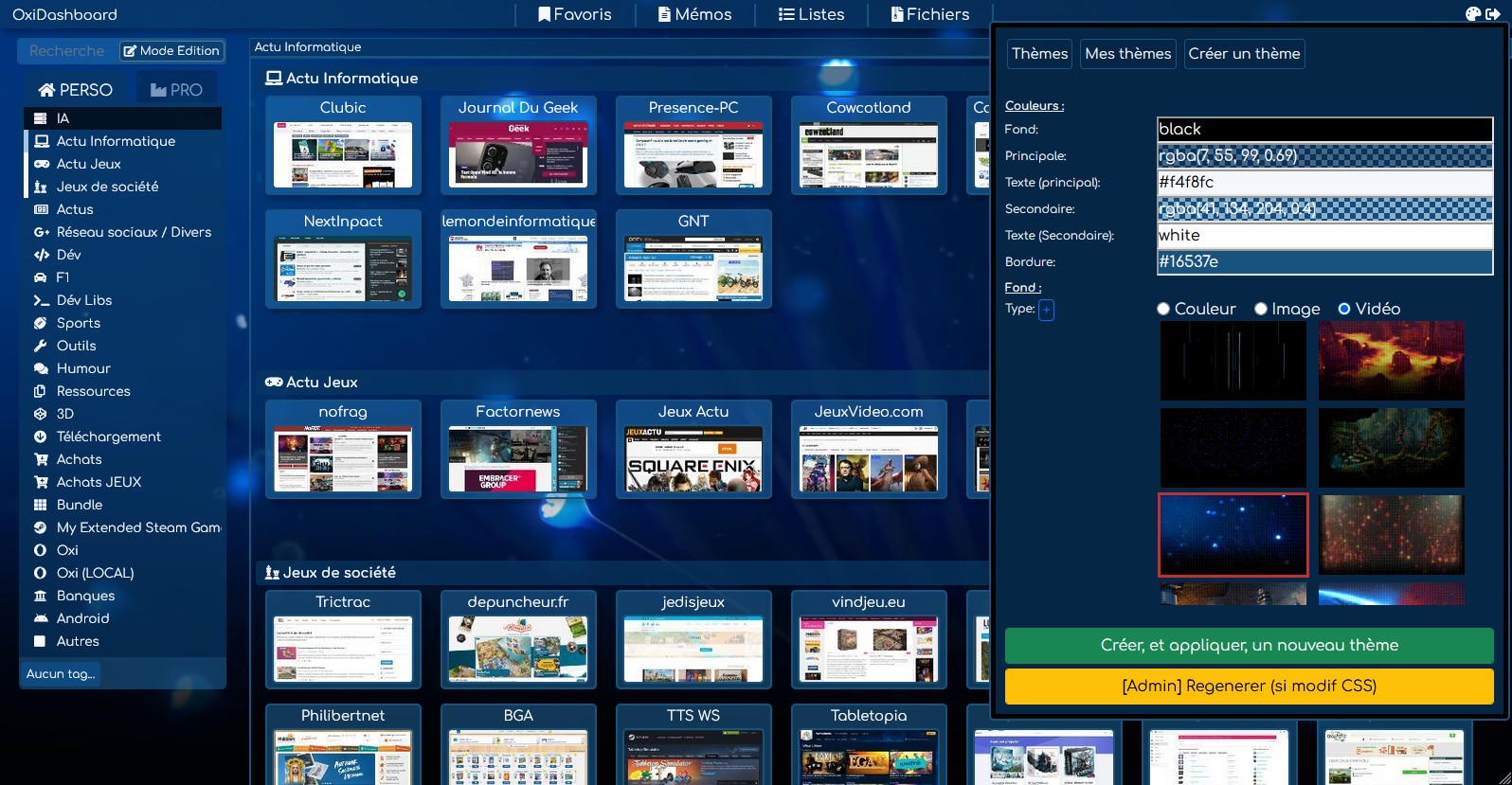The image size is (1512, 785).
Task: Open the Mémos menu
Action: pyautogui.click(x=694, y=14)
